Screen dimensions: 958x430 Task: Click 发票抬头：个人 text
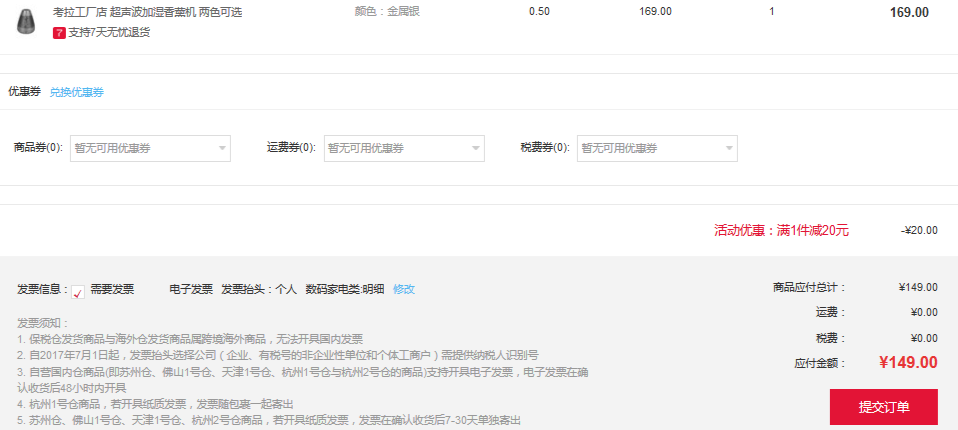pyautogui.click(x=259, y=290)
